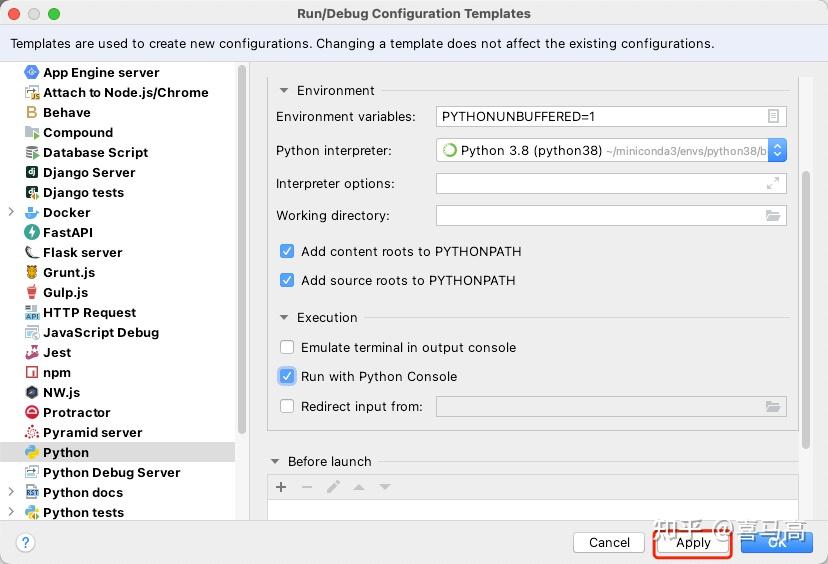The image size is (828, 564).
Task: Click the Apply button
Action: pyautogui.click(x=693, y=543)
